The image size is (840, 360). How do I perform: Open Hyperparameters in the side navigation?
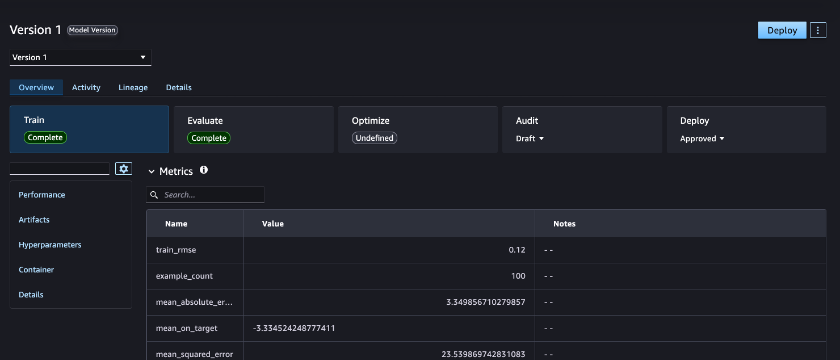click(x=50, y=245)
